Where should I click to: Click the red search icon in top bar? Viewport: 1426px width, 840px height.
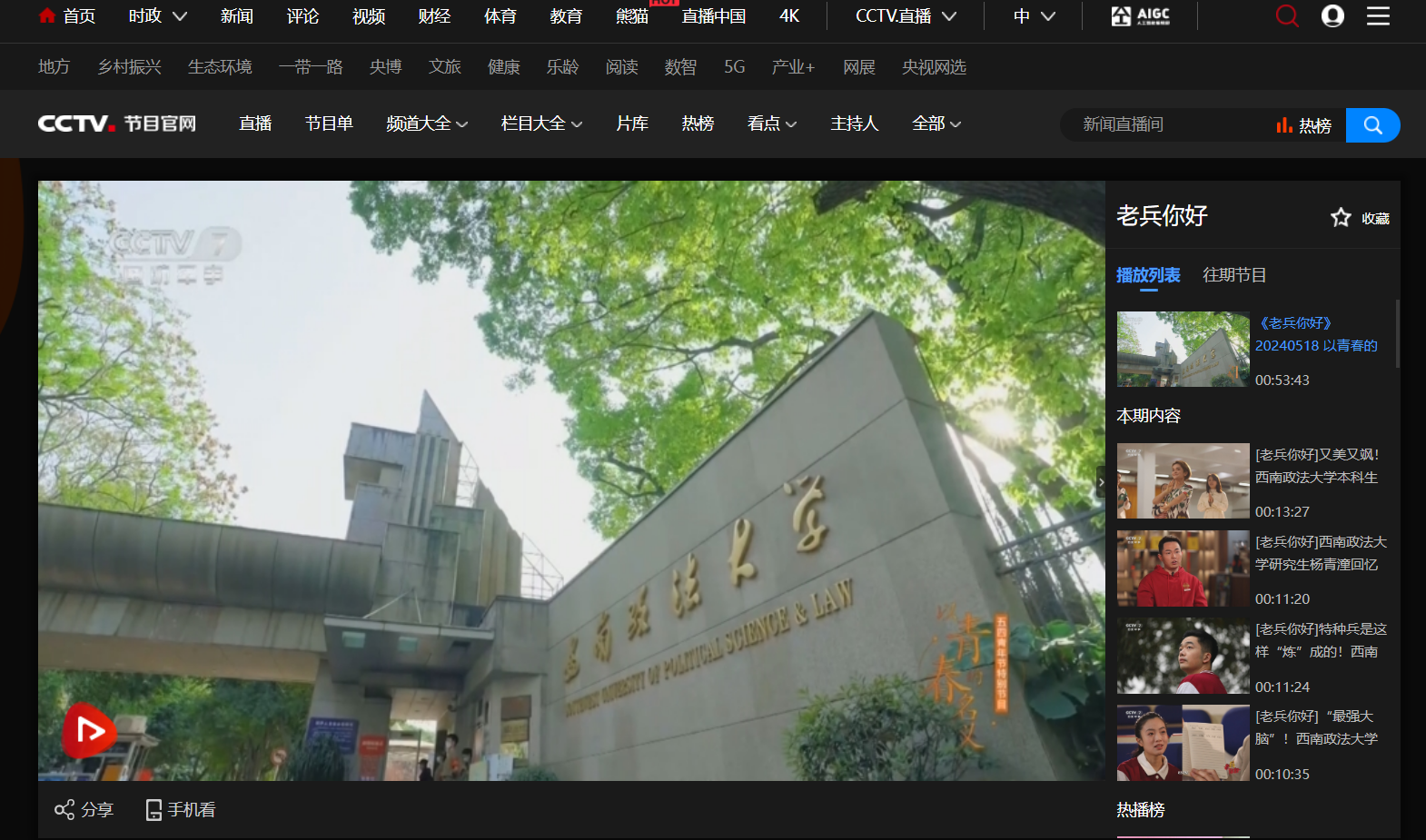click(1287, 16)
